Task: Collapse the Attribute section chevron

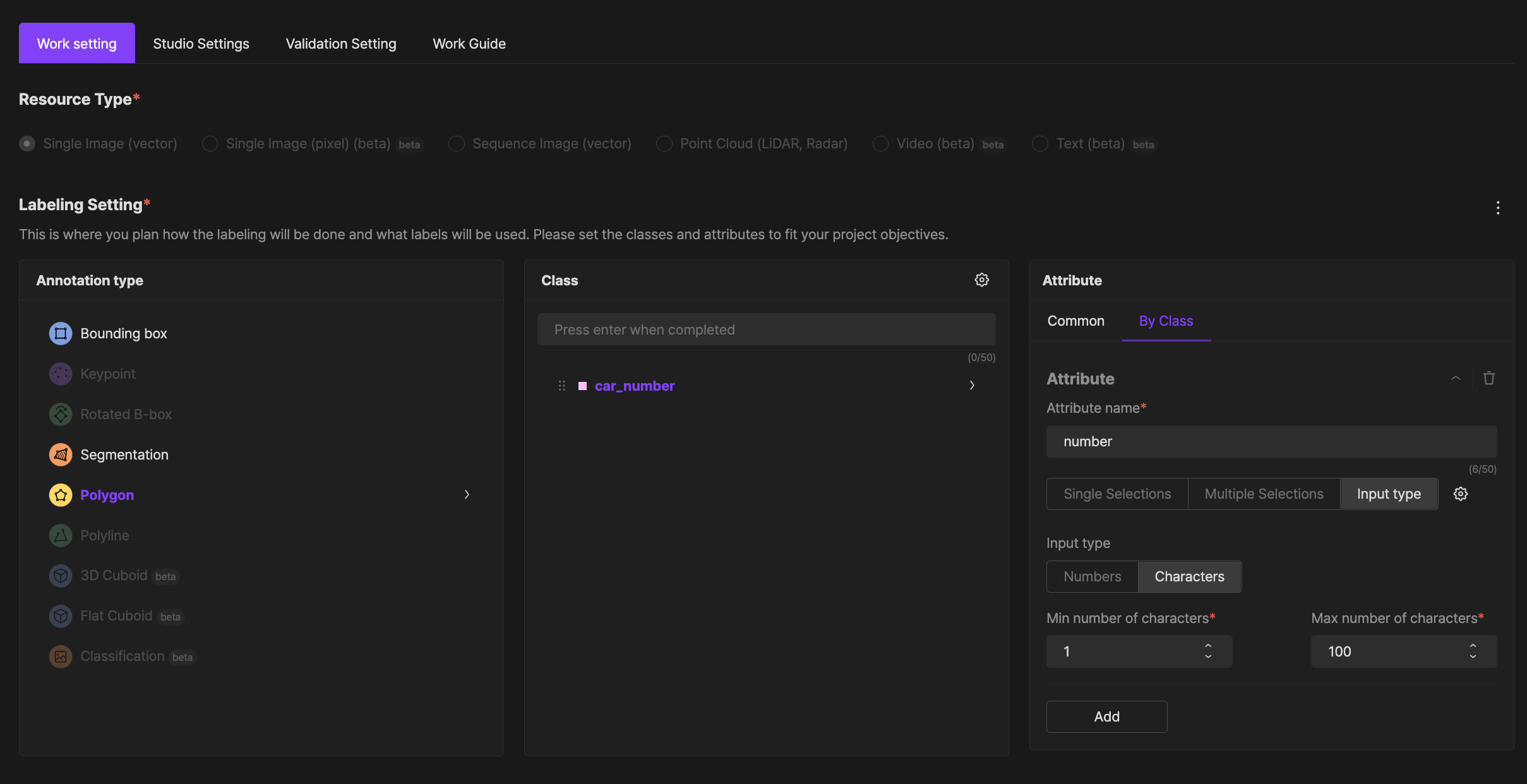Action: point(1455,378)
